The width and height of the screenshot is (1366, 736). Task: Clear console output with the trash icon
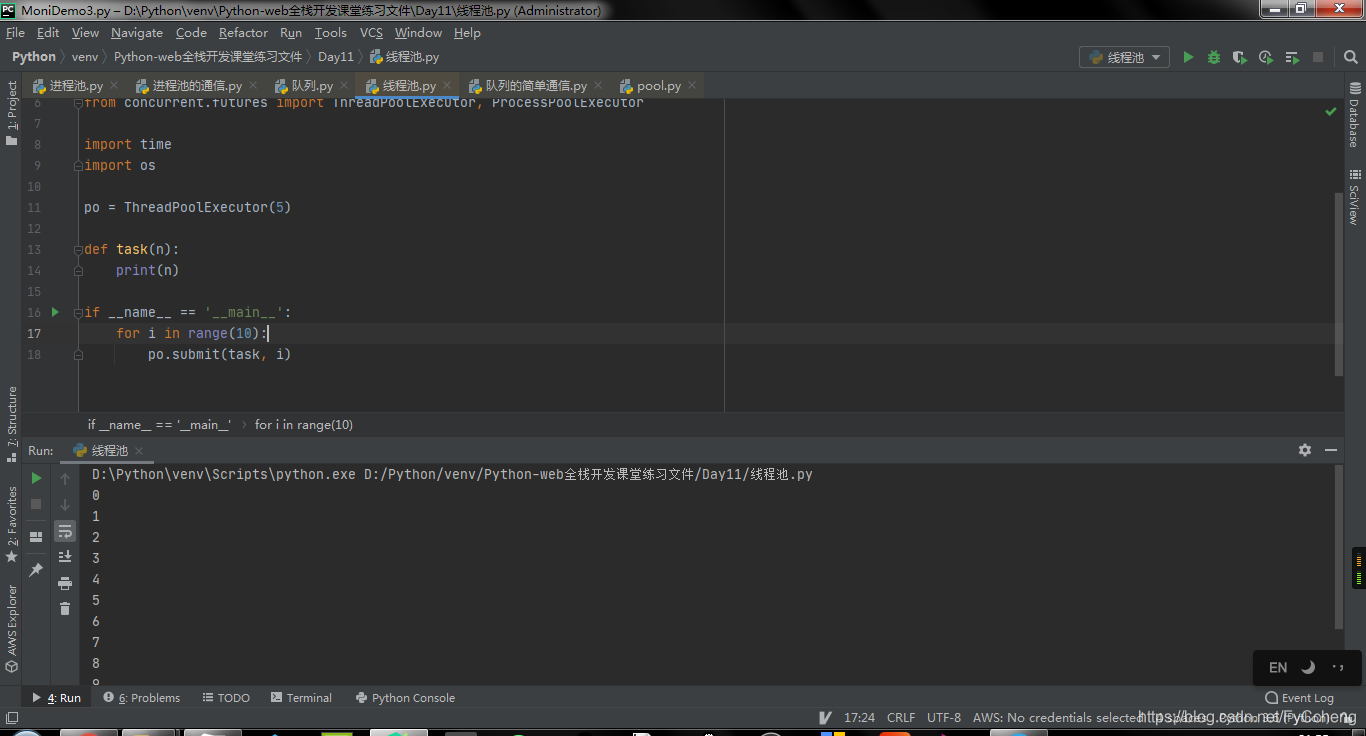(65, 608)
